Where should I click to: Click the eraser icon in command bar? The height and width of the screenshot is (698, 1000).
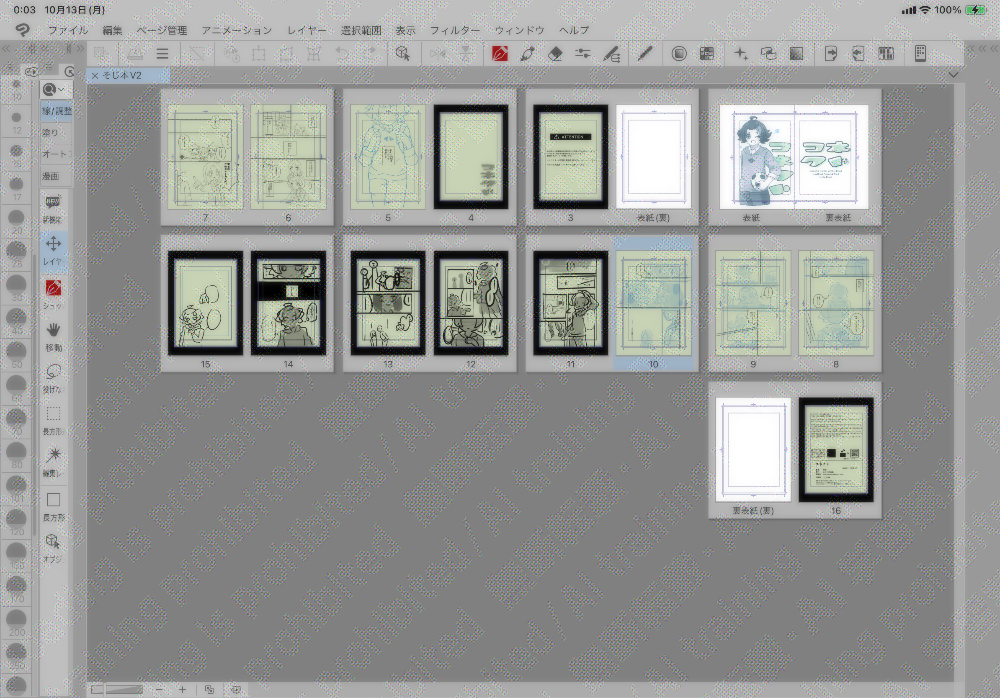pos(557,54)
